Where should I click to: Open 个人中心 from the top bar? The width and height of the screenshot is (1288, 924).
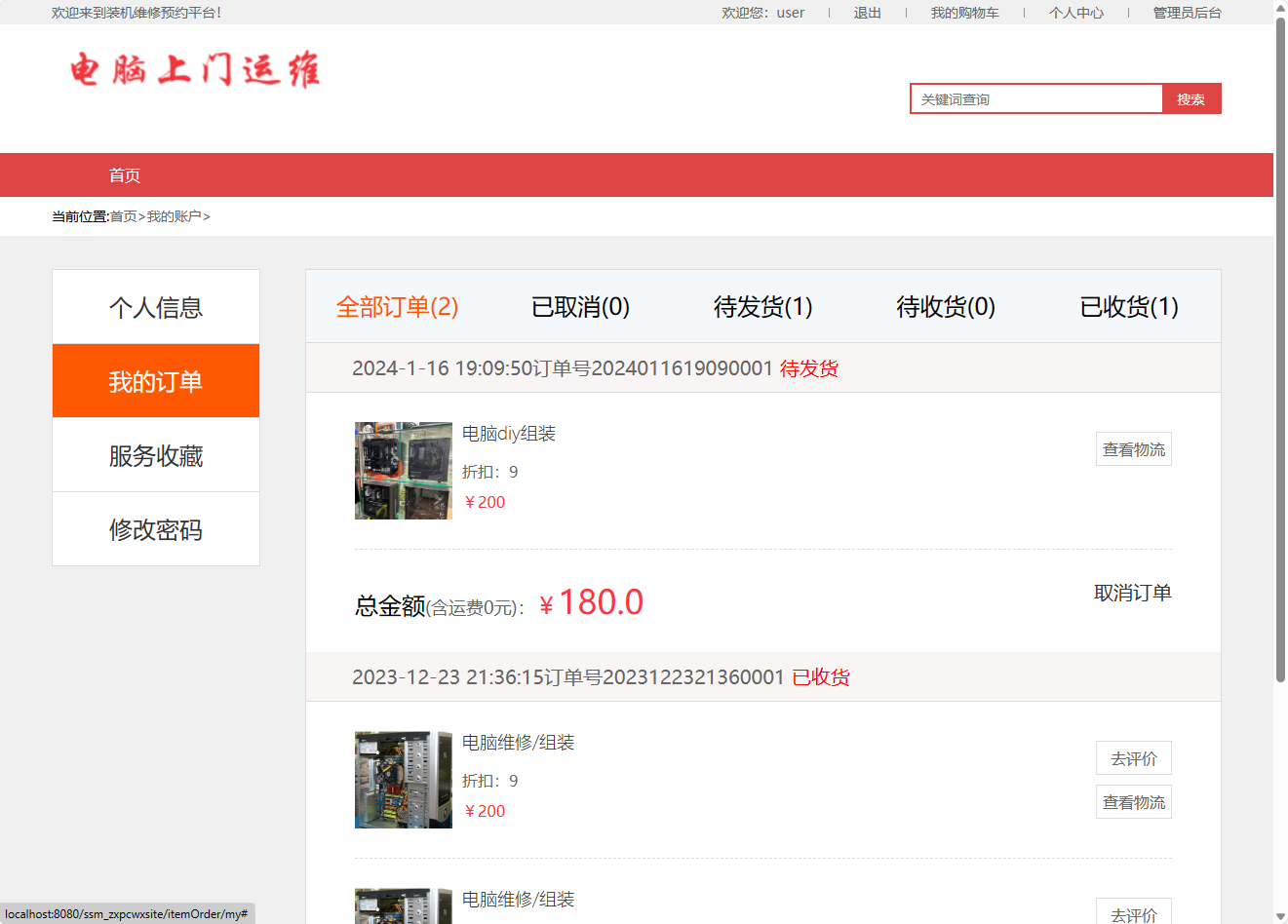click(x=1075, y=13)
